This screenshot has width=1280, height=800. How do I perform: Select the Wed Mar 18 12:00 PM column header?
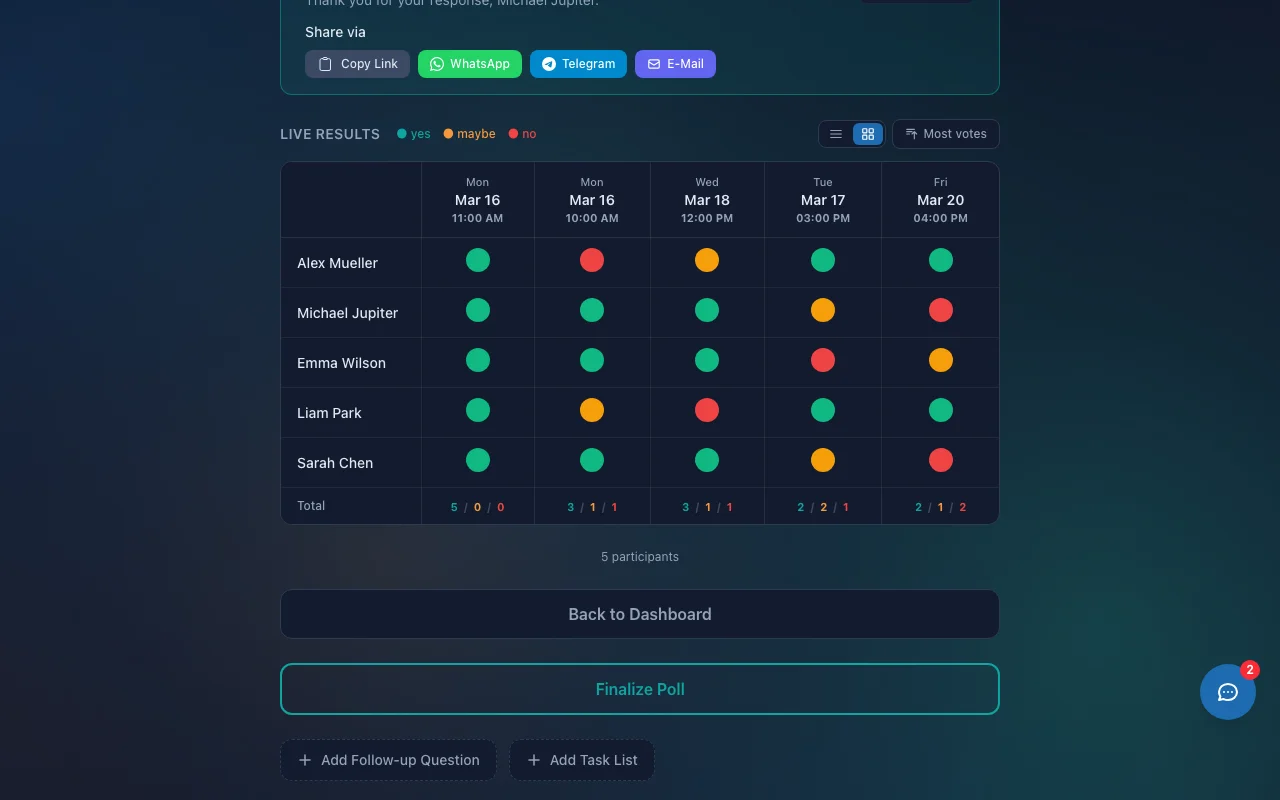coord(707,200)
